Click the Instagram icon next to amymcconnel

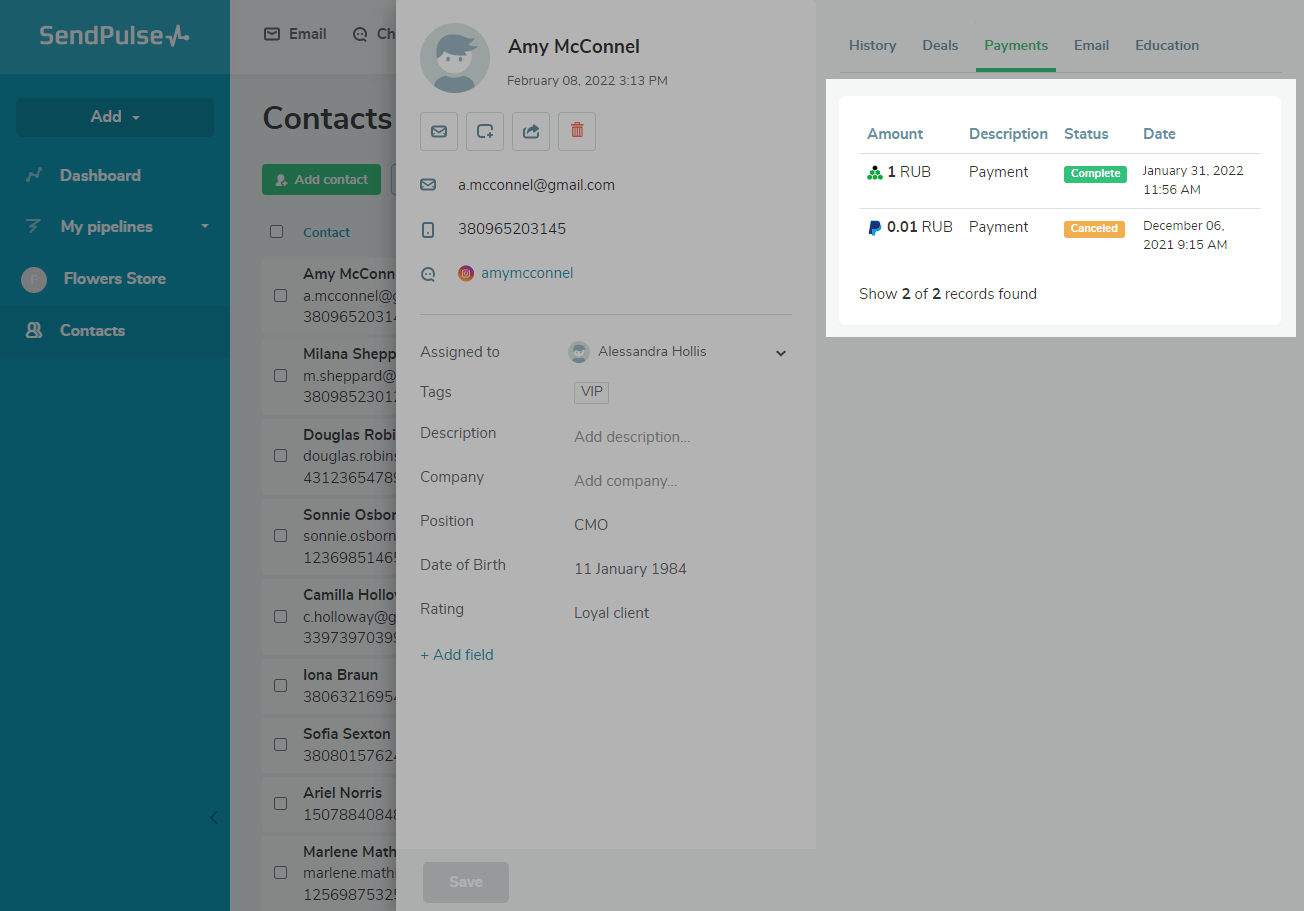point(466,273)
